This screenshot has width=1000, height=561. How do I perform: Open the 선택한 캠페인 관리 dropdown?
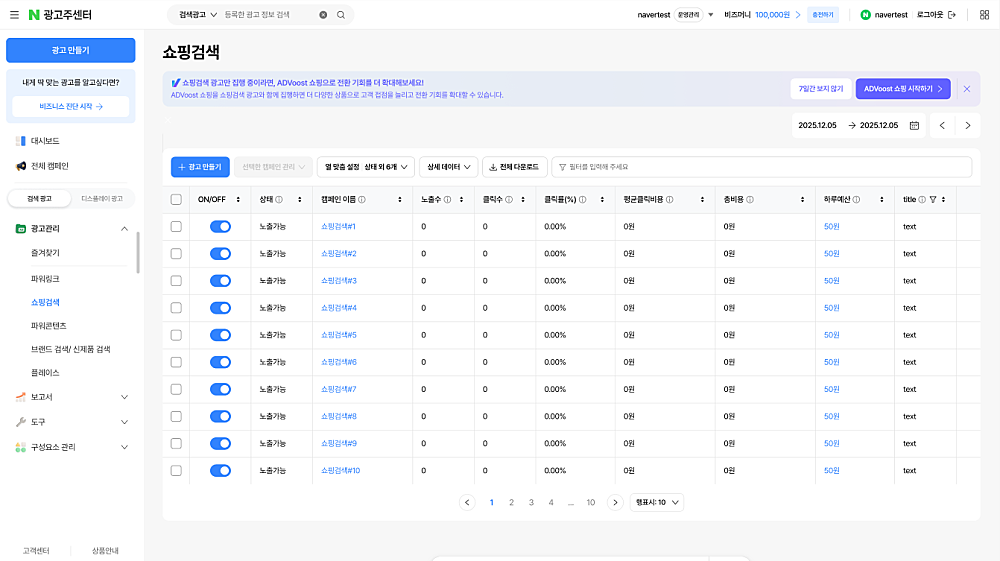(274, 167)
